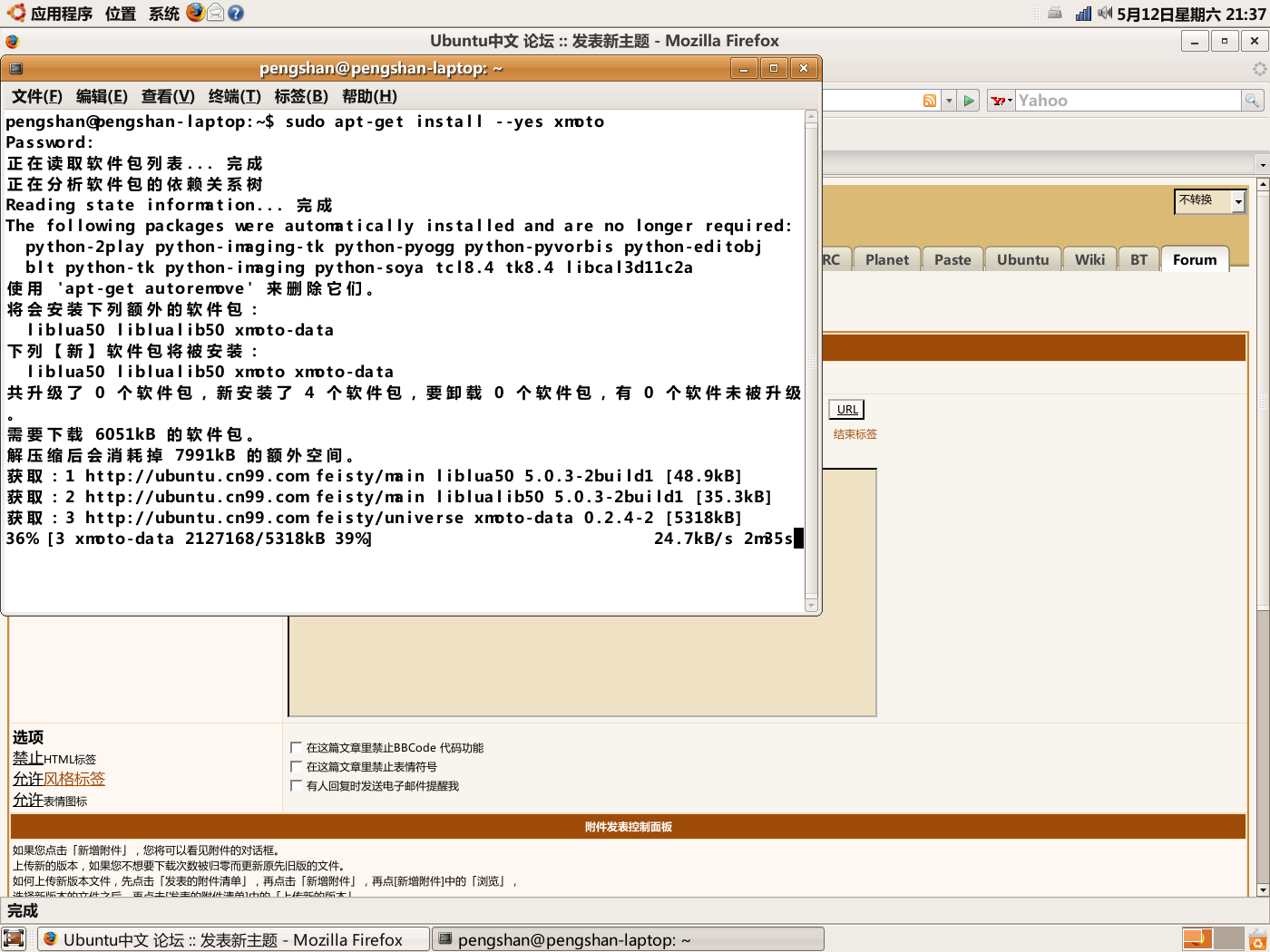Check disable smilies in this post

click(x=296, y=766)
